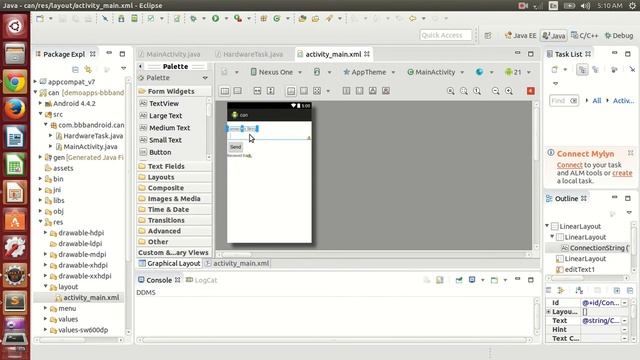Image resolution: width=640 pixels, height=360 pixels.
Task: Select HardwareTask.java in Package Explorer
Action: (93, 136)
